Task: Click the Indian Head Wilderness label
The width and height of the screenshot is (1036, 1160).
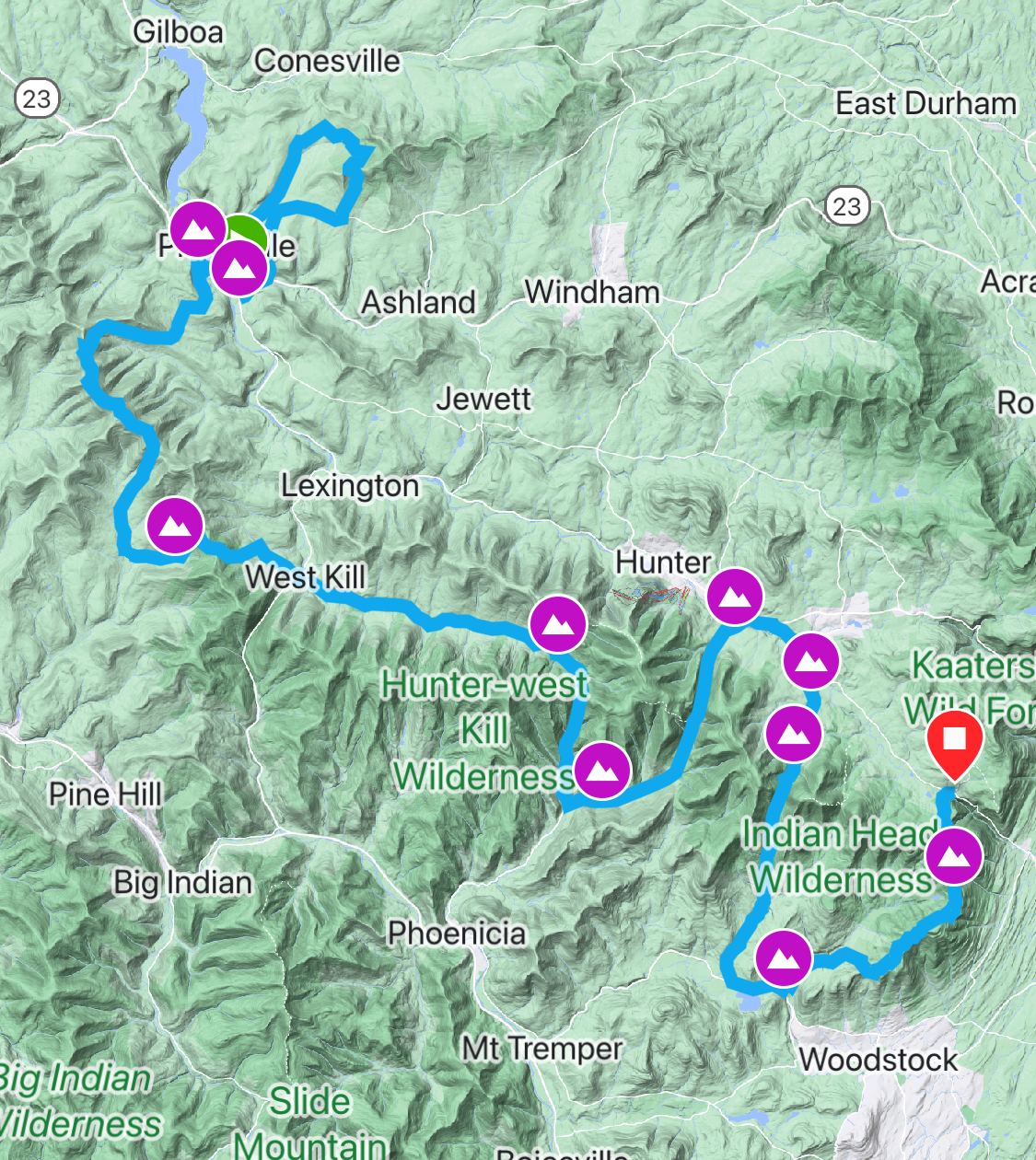Action: click(840, 856)
